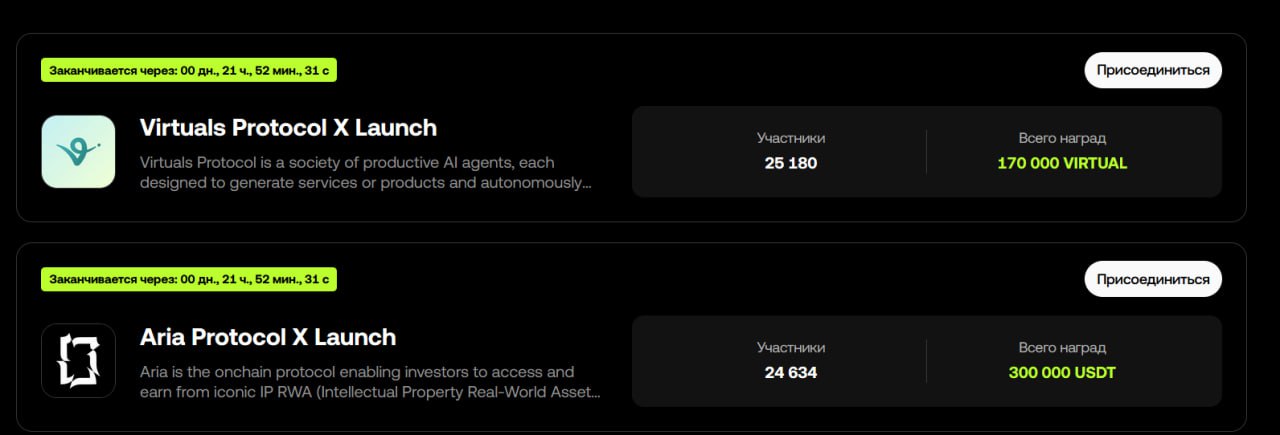Click the Aria onchain protocol description text
This screenshot has height=435, width=1280.
pyautogui.click(x=370, y=381)
